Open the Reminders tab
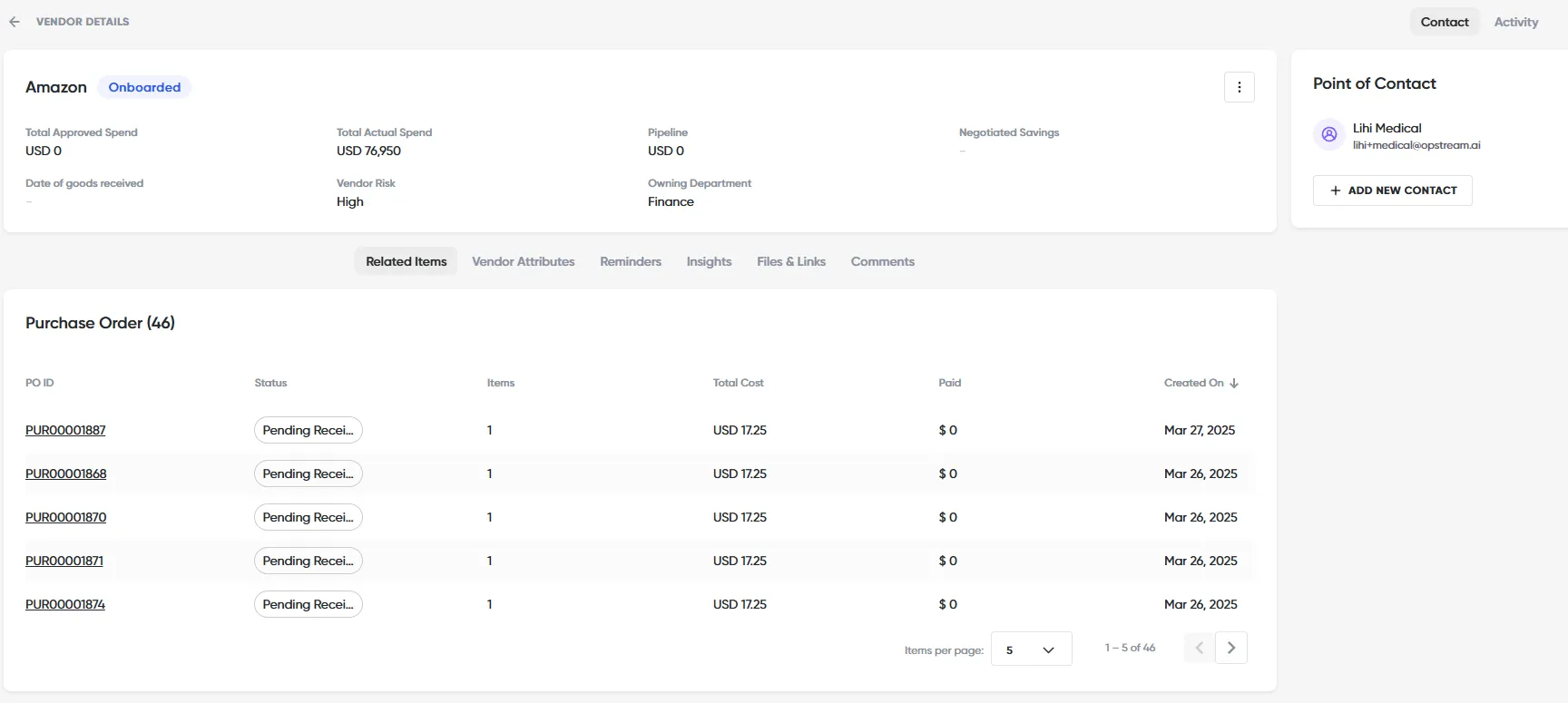 (x=631, y=261)
